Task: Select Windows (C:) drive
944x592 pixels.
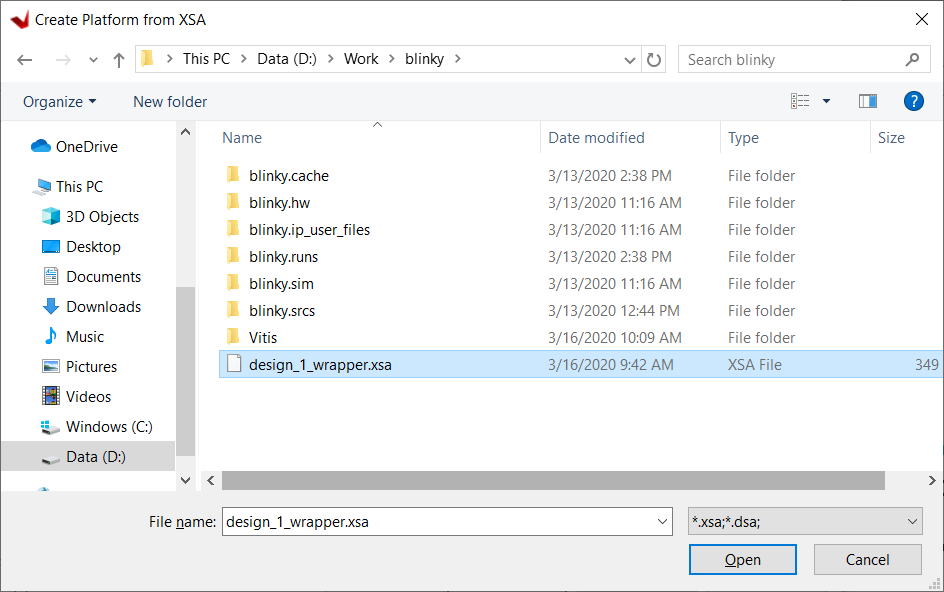Action: pos(97,427)
